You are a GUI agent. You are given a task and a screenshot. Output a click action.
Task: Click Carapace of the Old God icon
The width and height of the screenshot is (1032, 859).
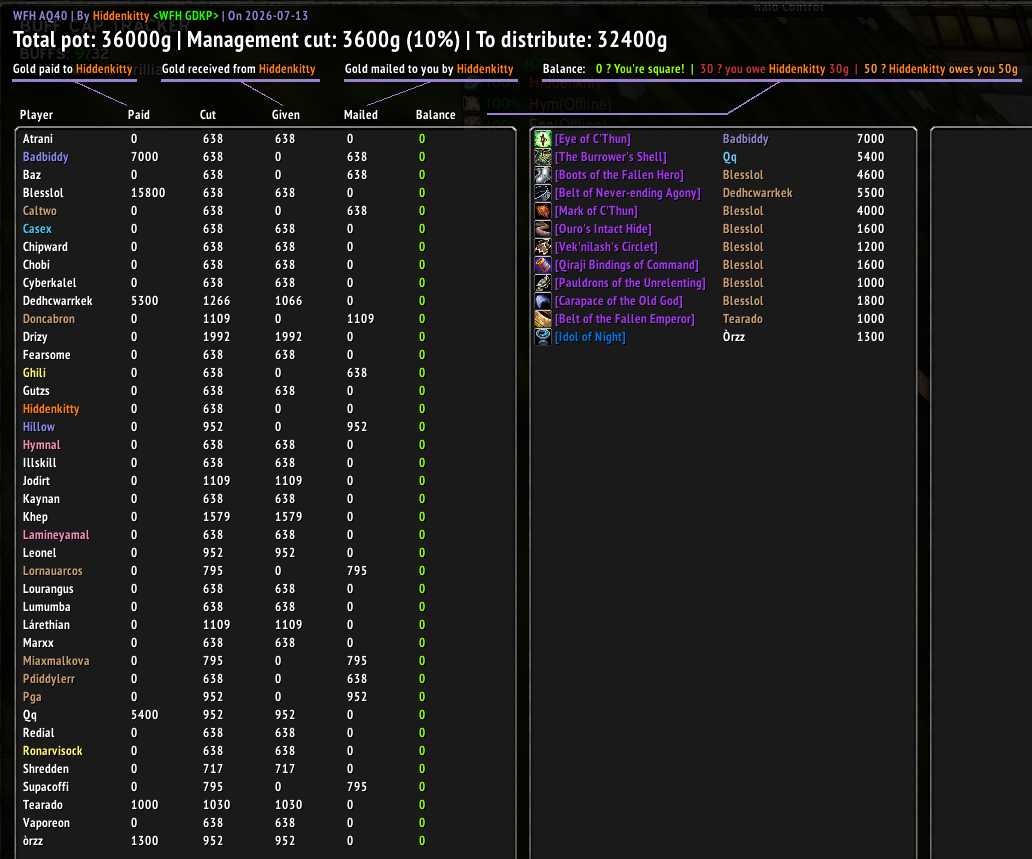click(x=542, y=301)
